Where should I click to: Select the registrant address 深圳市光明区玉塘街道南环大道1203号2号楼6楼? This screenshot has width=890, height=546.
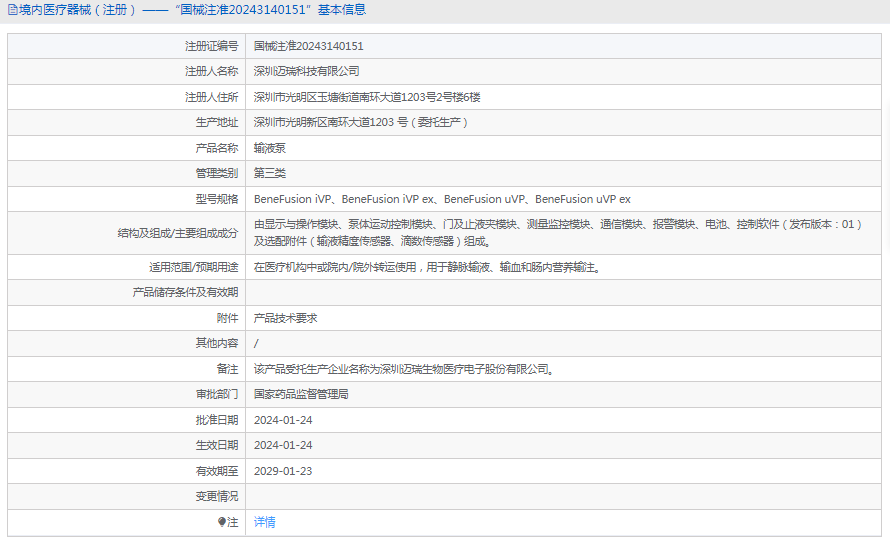pos(367,97)
